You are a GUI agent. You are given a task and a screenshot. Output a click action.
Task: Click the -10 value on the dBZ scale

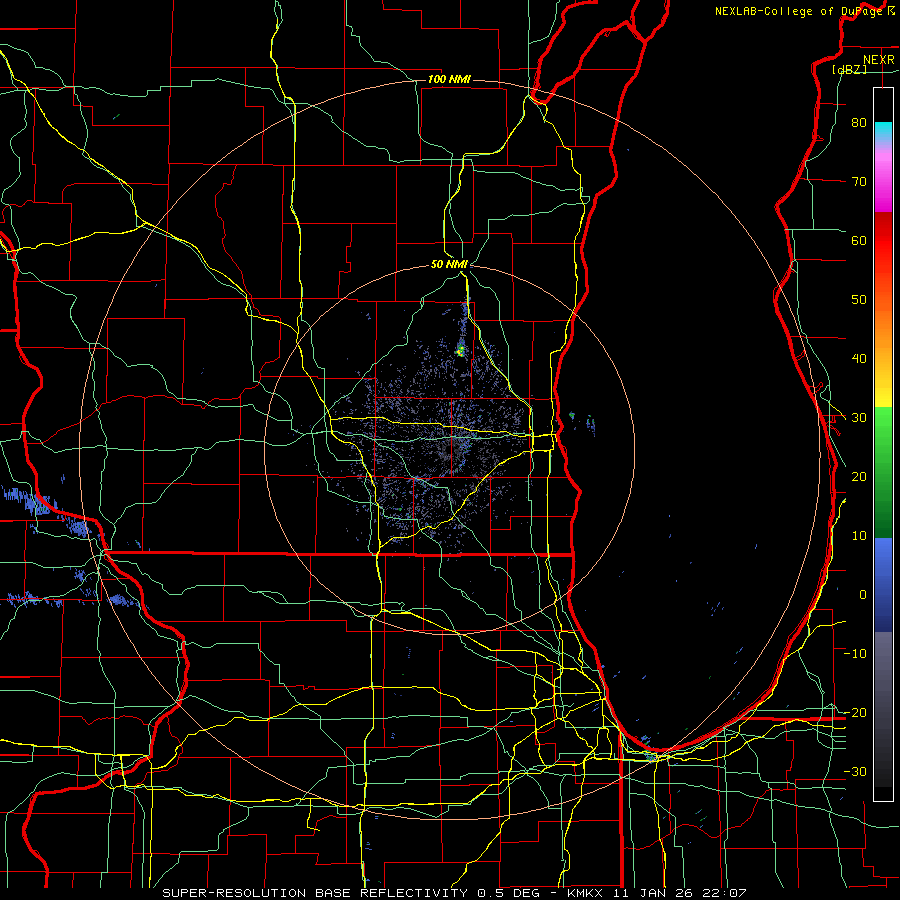[855, 654]
